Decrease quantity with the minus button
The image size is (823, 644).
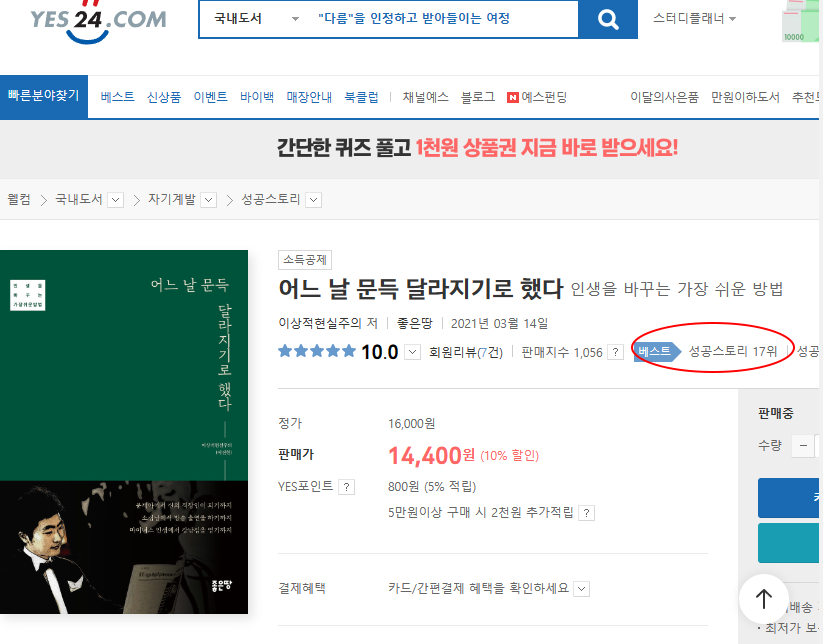coord(803,446)
